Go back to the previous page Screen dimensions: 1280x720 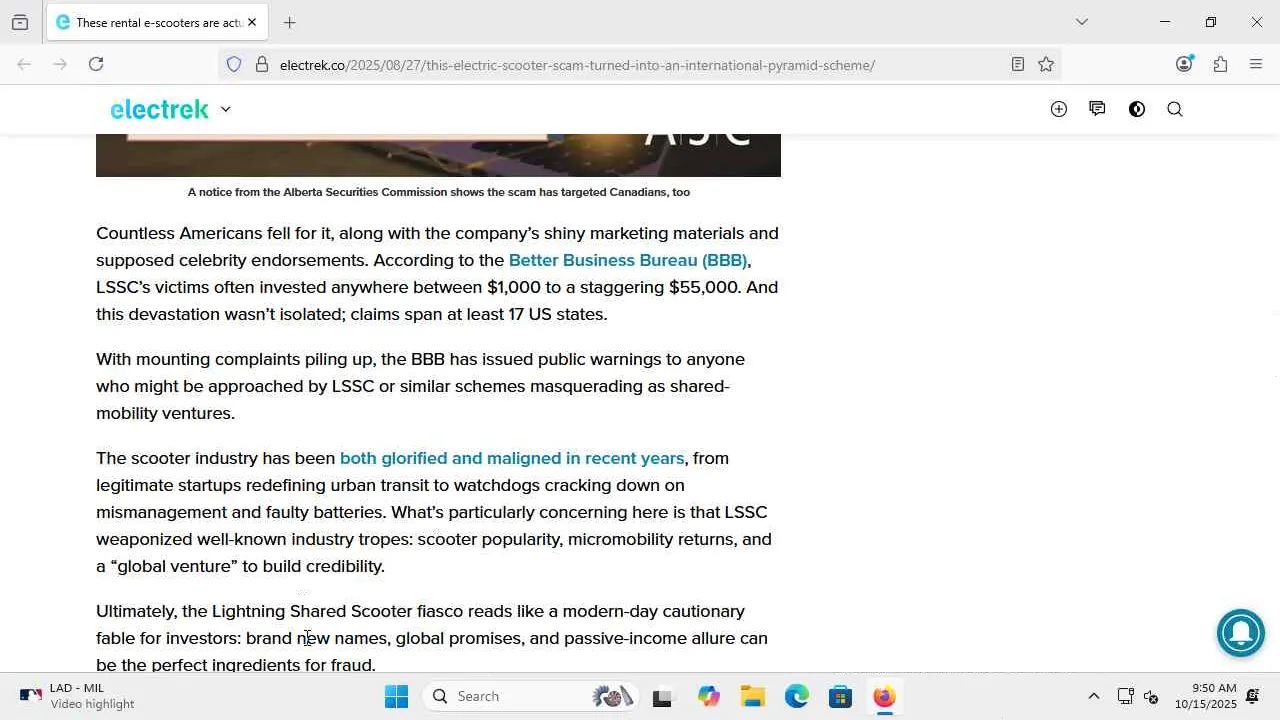click(24, 64)
